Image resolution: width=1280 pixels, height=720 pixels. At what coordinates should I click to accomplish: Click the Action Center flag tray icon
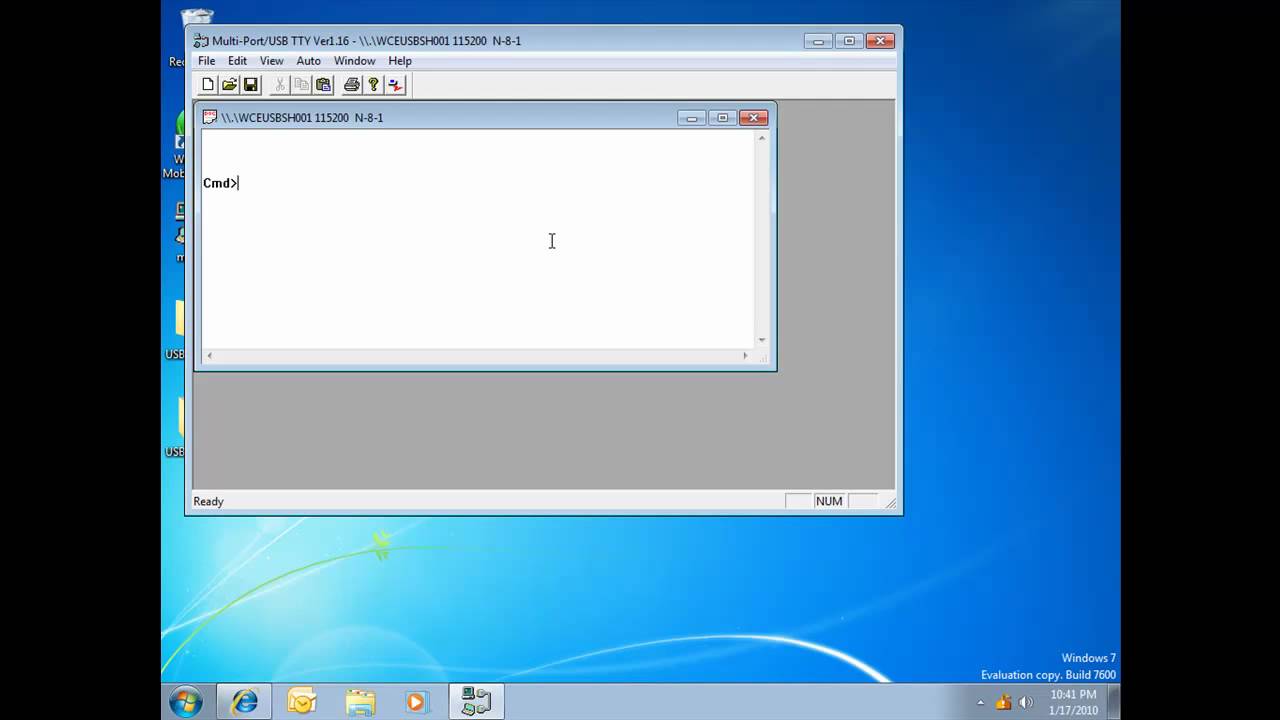click(x=1004, y=702)
